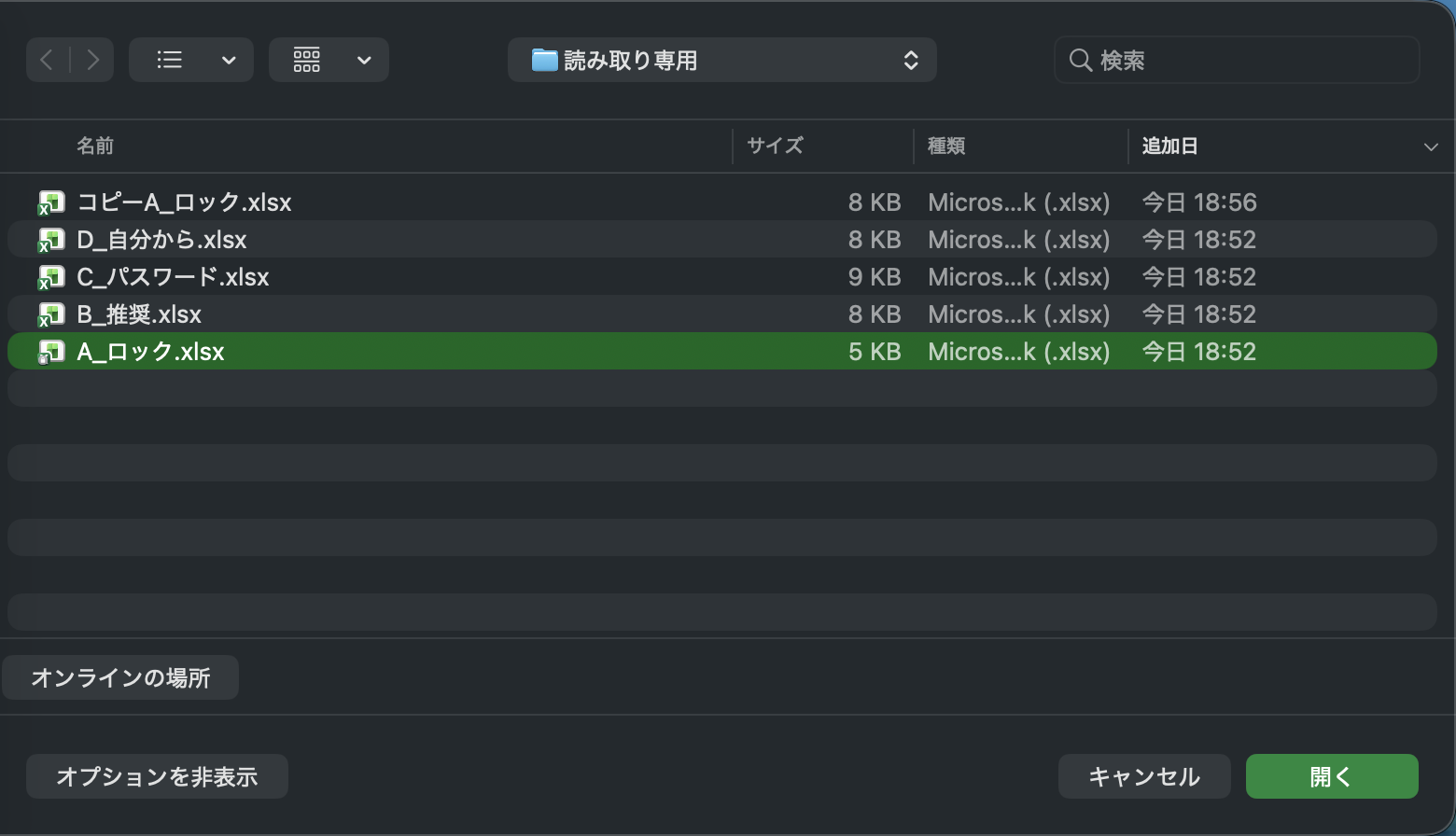Click the magnifier icon in search
The width and height of the screenshot is (1456, 836).
tap(1080, 60)
